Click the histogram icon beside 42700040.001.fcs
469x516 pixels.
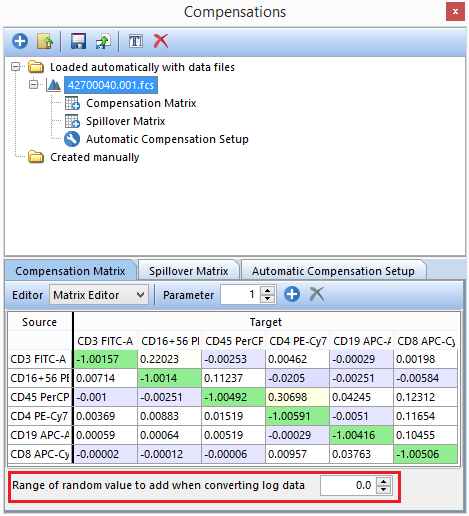tap(54, 85)
